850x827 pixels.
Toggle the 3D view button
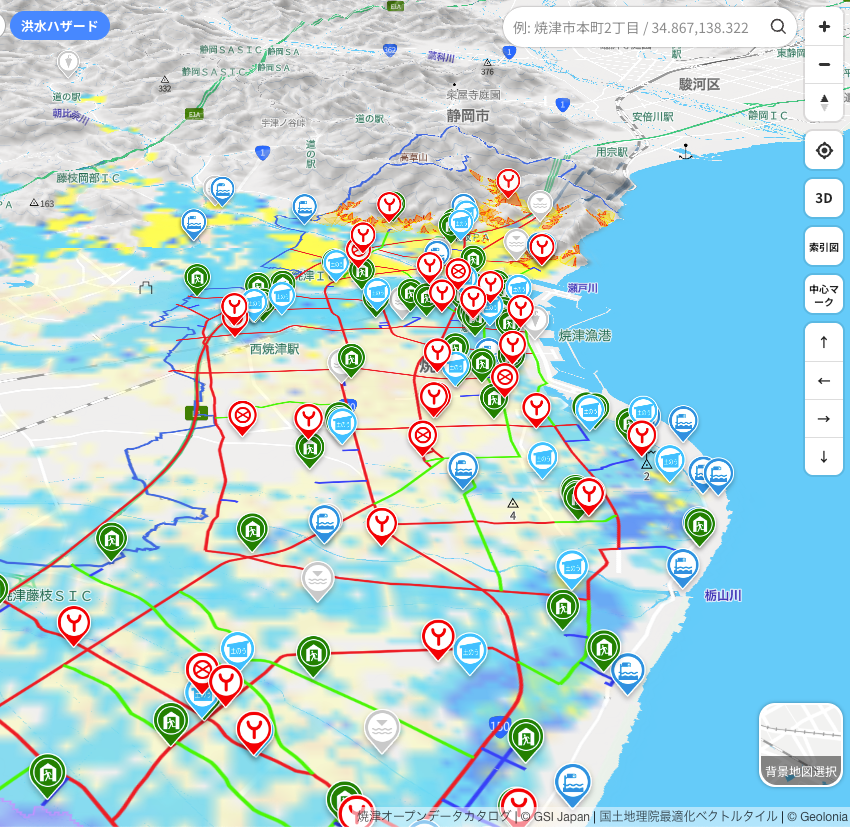pos(823,198)
